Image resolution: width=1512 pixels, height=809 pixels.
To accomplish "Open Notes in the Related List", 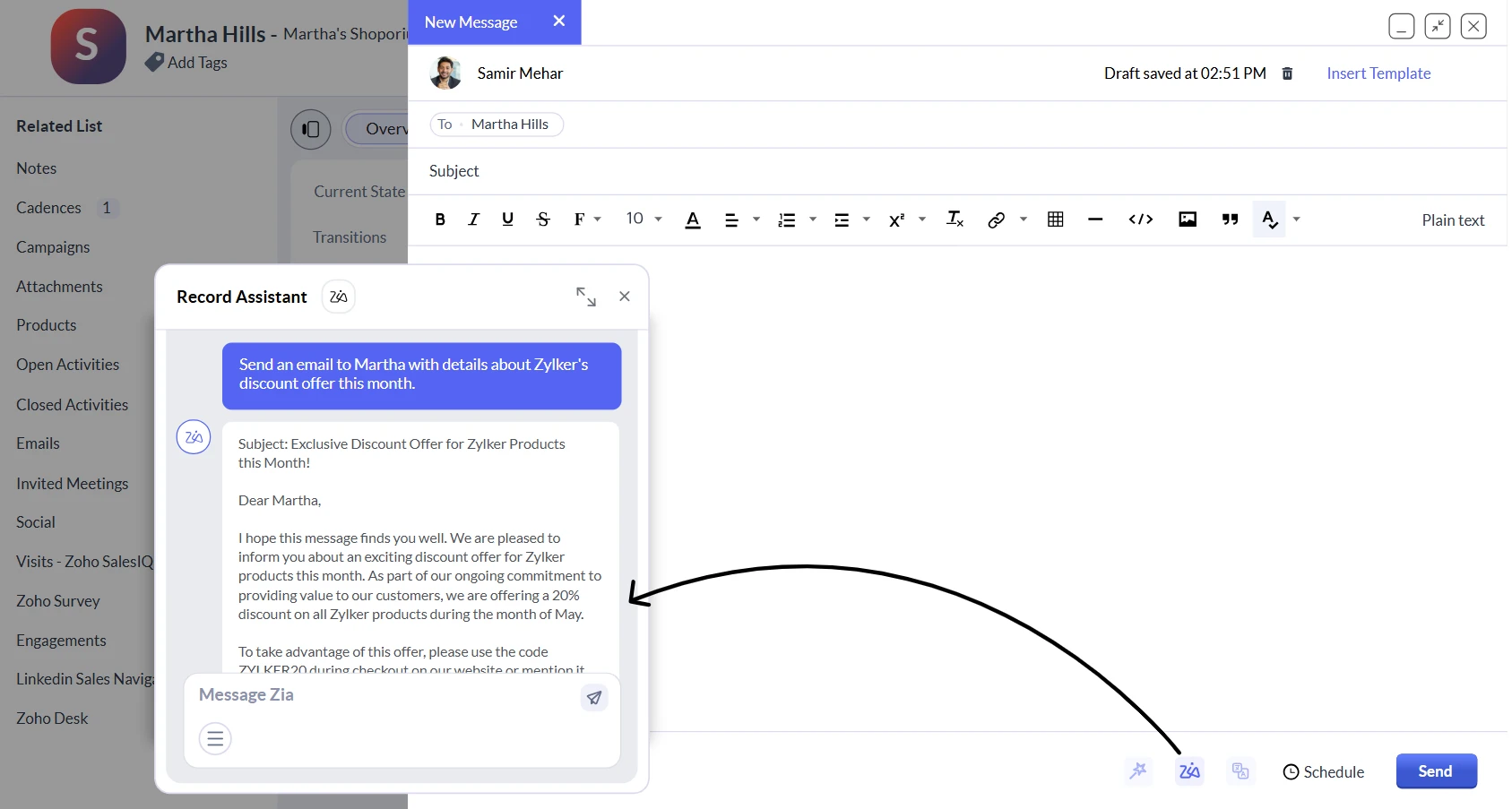I will click(x=37, y=168).
